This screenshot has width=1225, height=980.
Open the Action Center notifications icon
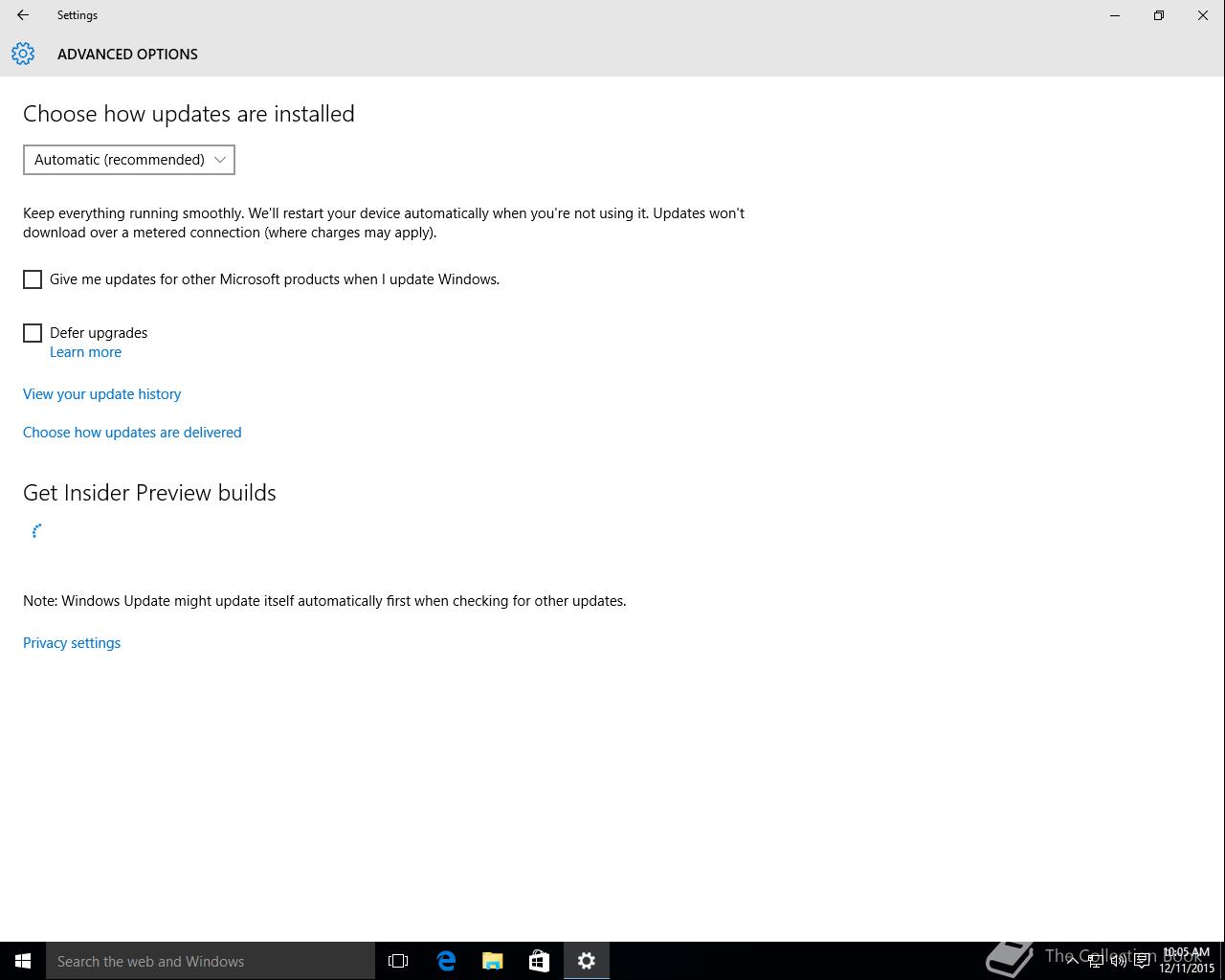tap(1142, 961)
